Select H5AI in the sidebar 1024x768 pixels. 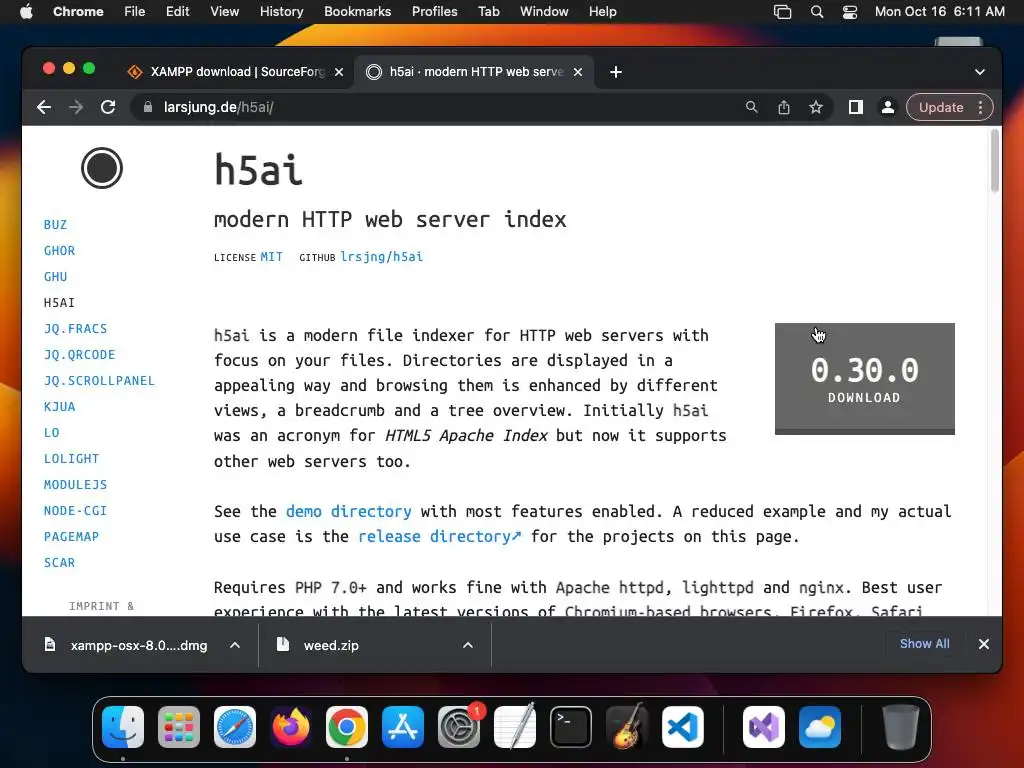59,302
